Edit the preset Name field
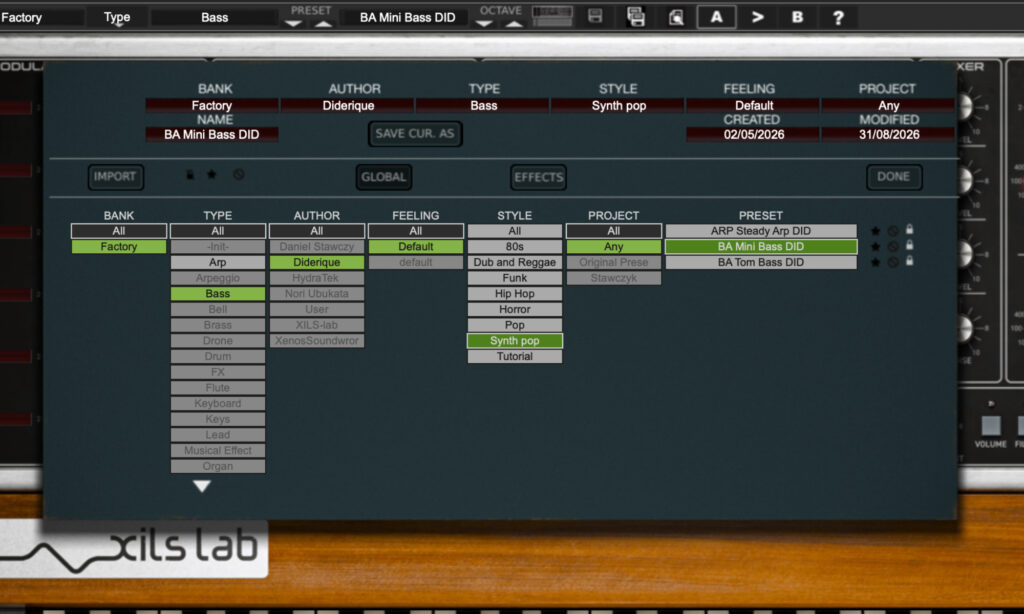 [212, 134]
